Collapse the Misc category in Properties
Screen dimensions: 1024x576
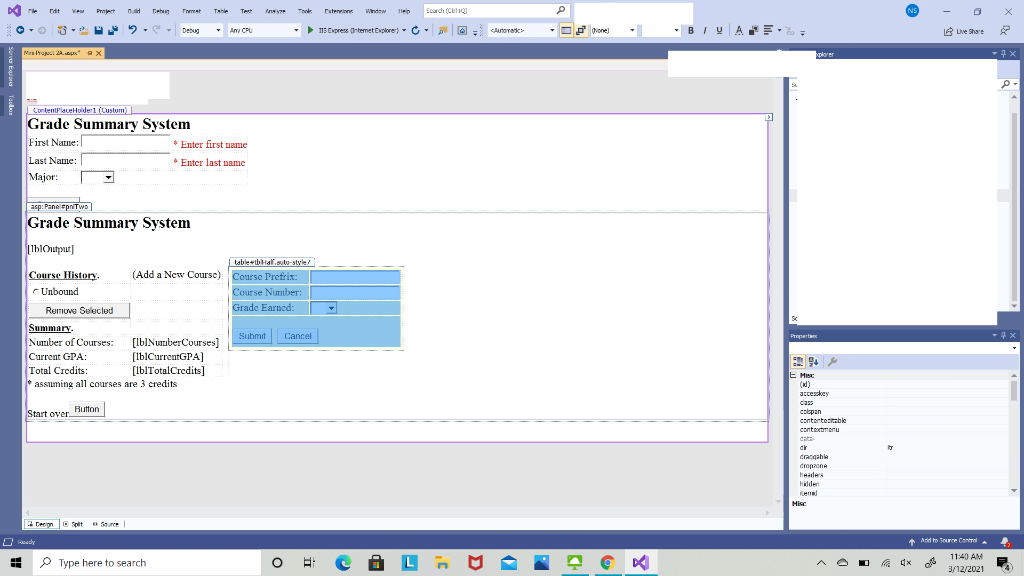793,376
